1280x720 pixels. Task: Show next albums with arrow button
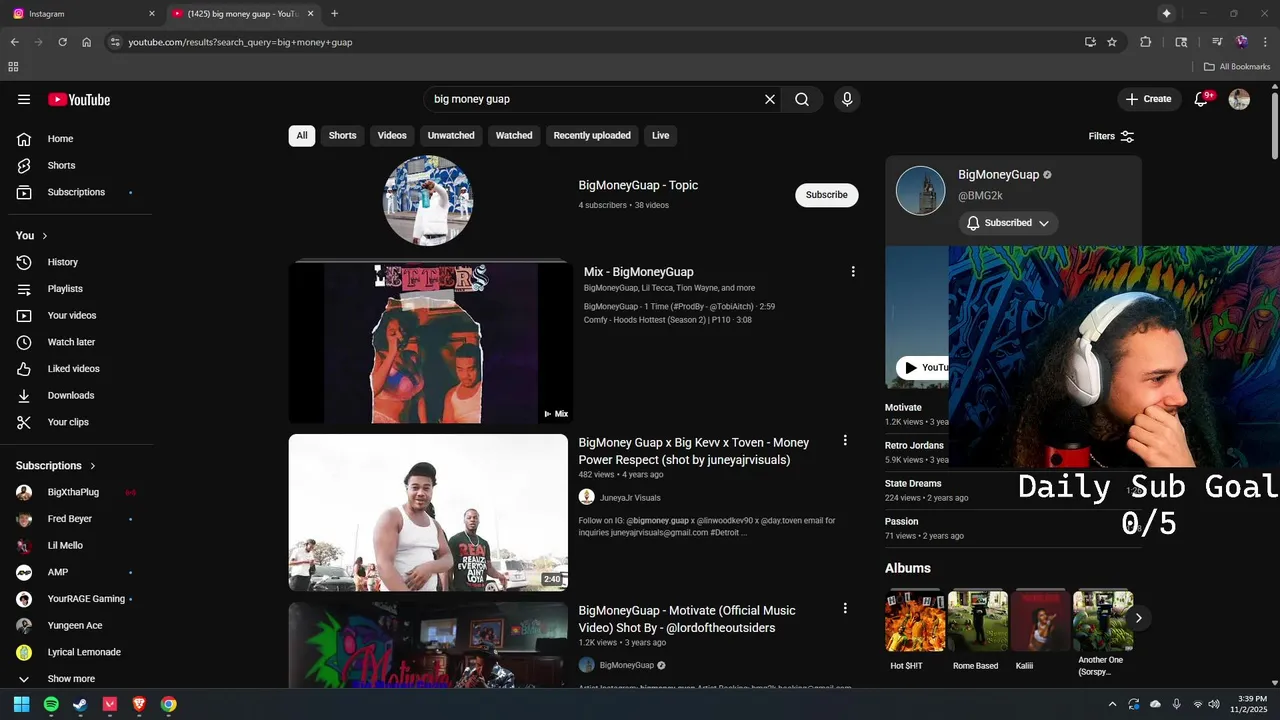1138,618
